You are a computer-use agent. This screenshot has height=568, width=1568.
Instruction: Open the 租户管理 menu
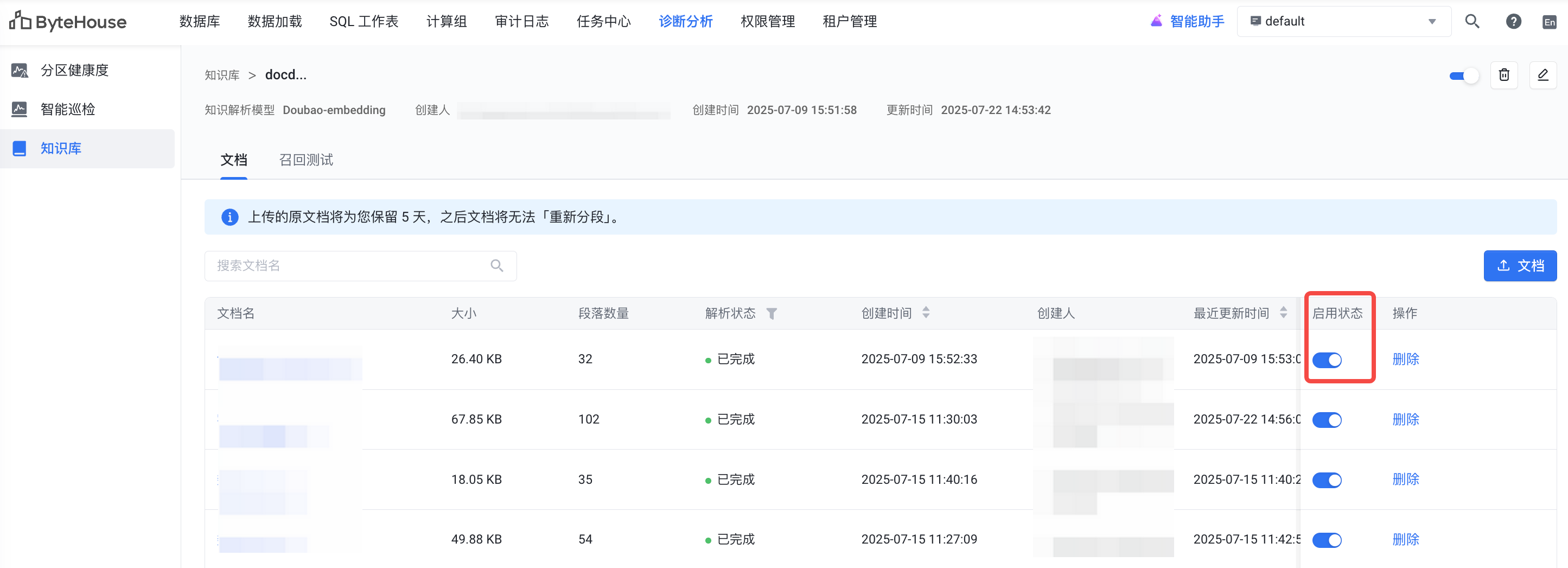850,21
